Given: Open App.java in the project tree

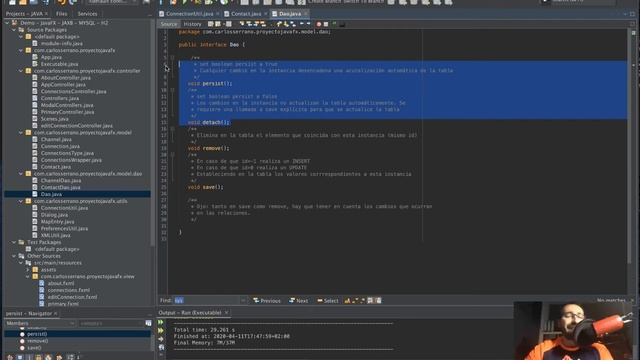Looking at the screenshot, I should (x=51, y=58).
